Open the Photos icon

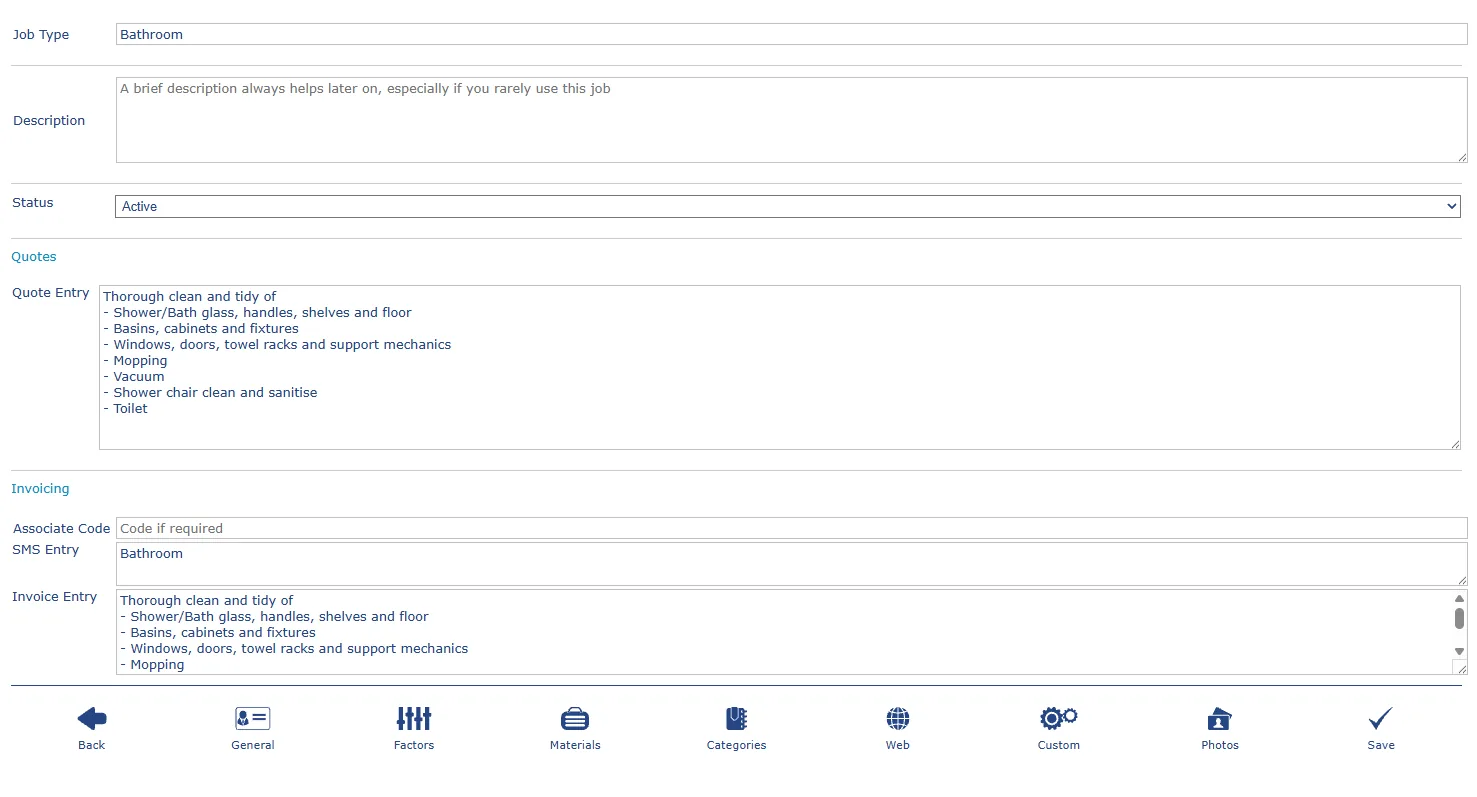pos(1220,718)
